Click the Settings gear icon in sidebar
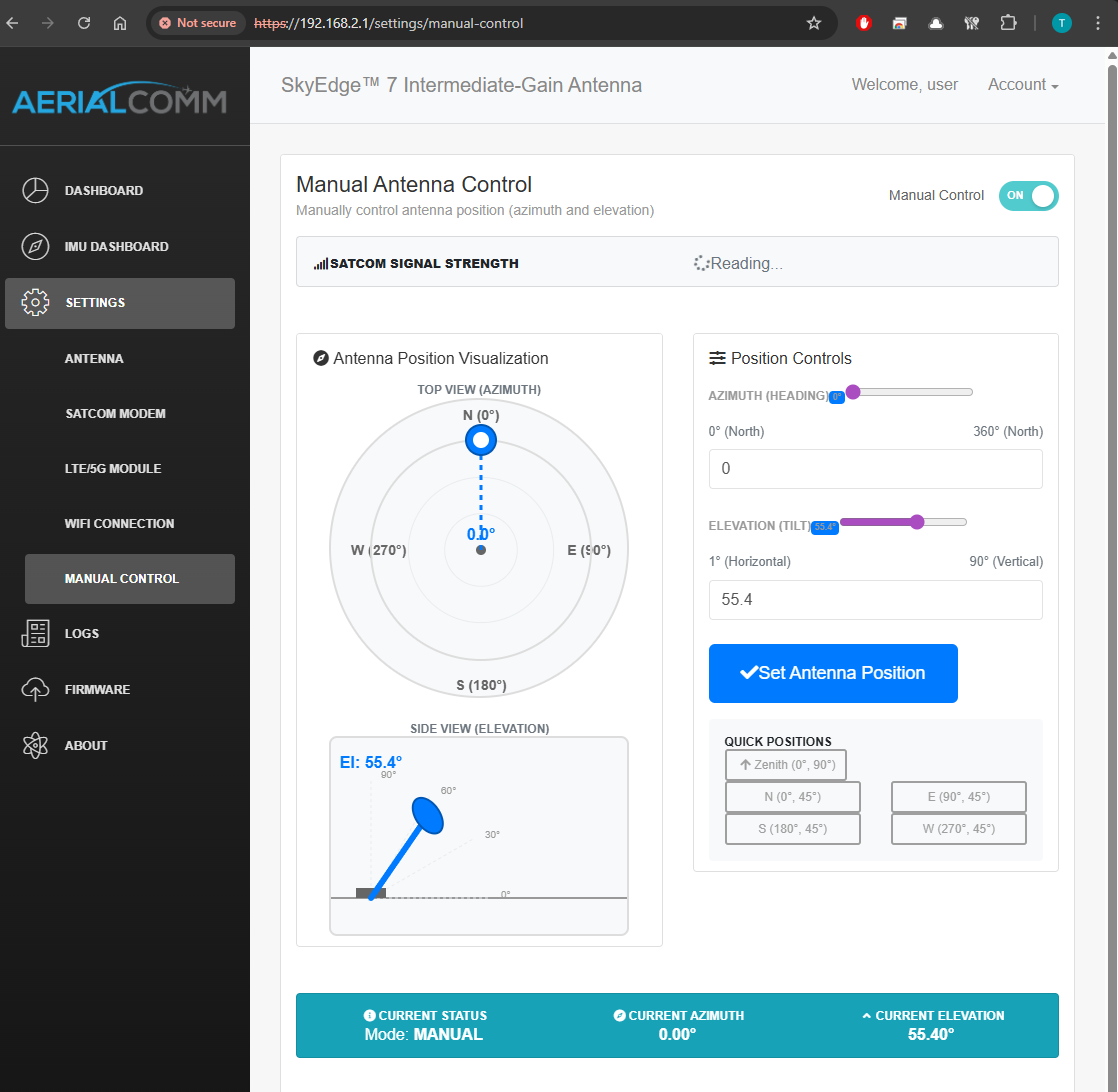This screenshot has height=1092, width=1118. [35, 302]
